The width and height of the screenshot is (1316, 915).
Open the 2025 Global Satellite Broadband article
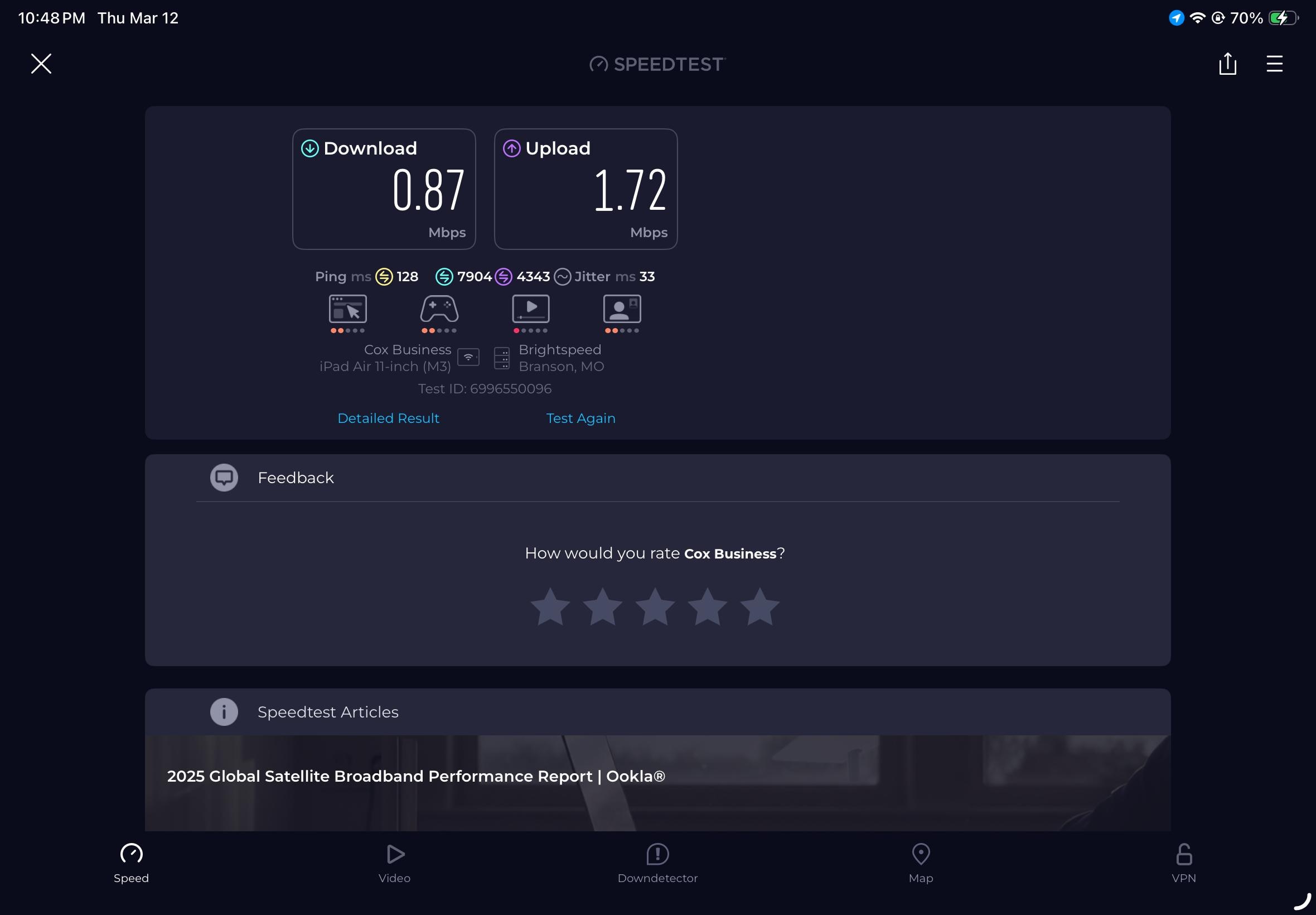click(416, 776)
